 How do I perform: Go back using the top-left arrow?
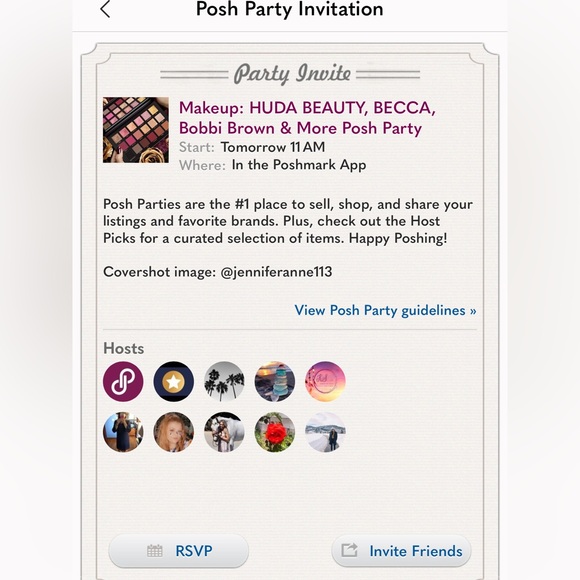(x=105, y=9)
